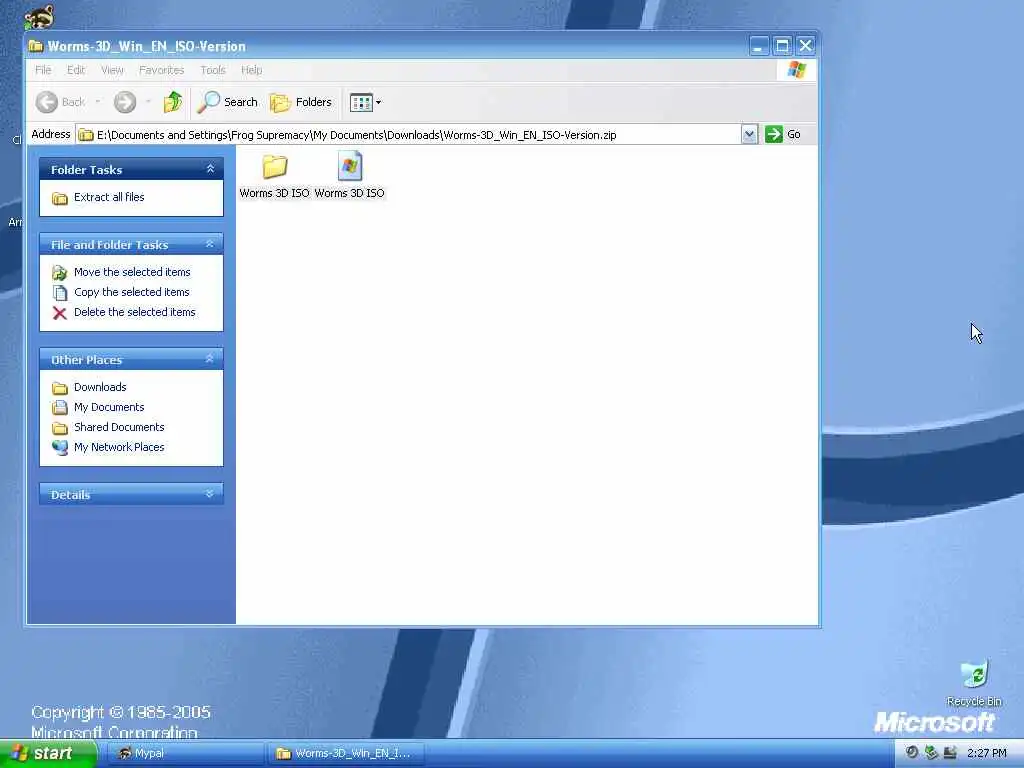This screenshot has width=1024, height=768.
Task: Click the 2:27 PM clock
Action: [x=987, y=754]
